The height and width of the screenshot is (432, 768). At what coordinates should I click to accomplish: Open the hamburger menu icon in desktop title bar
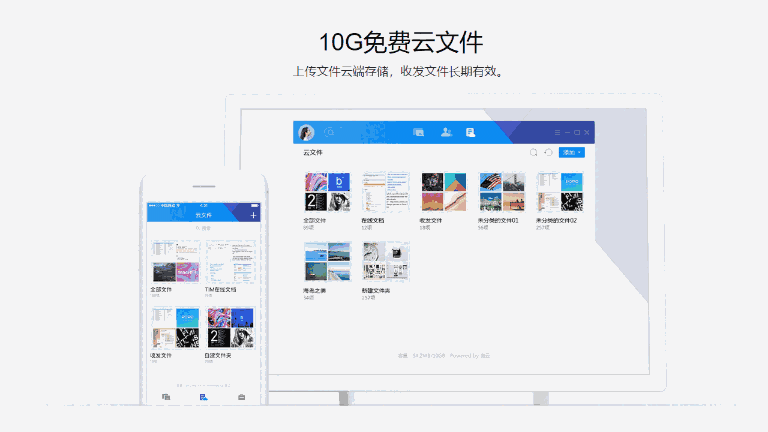[557, 132]
